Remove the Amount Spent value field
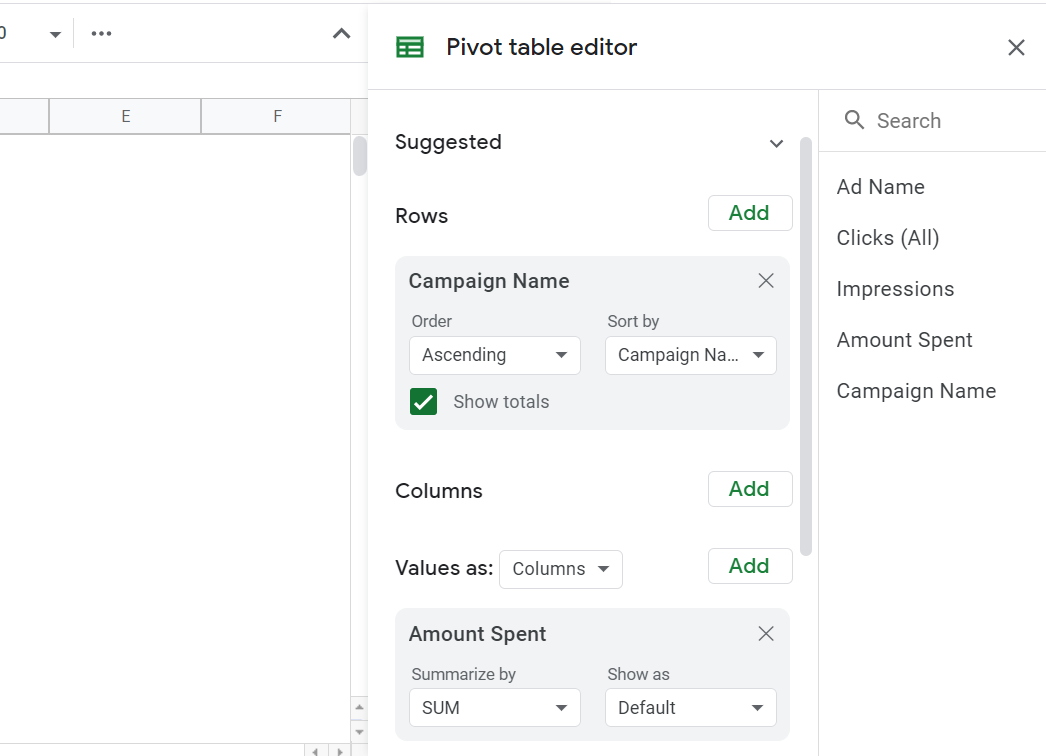The image size is (1046, 756). (x=766, y=634)
